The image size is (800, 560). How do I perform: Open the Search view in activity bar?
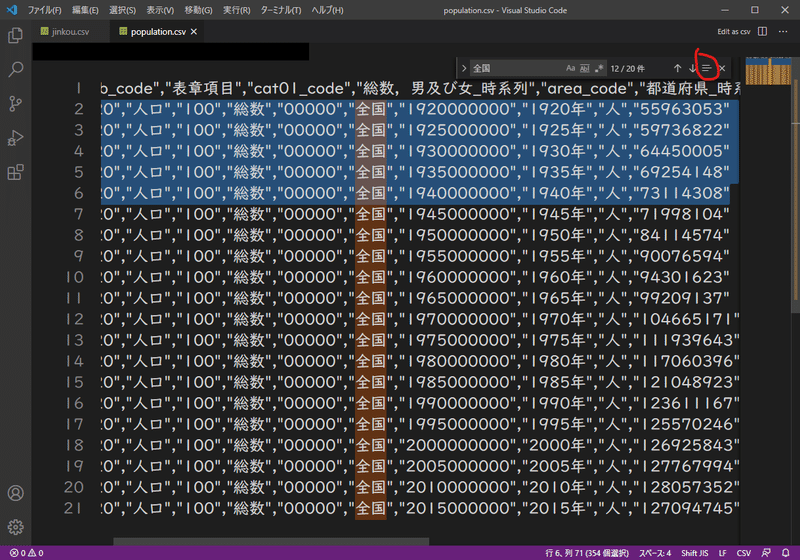15,69
